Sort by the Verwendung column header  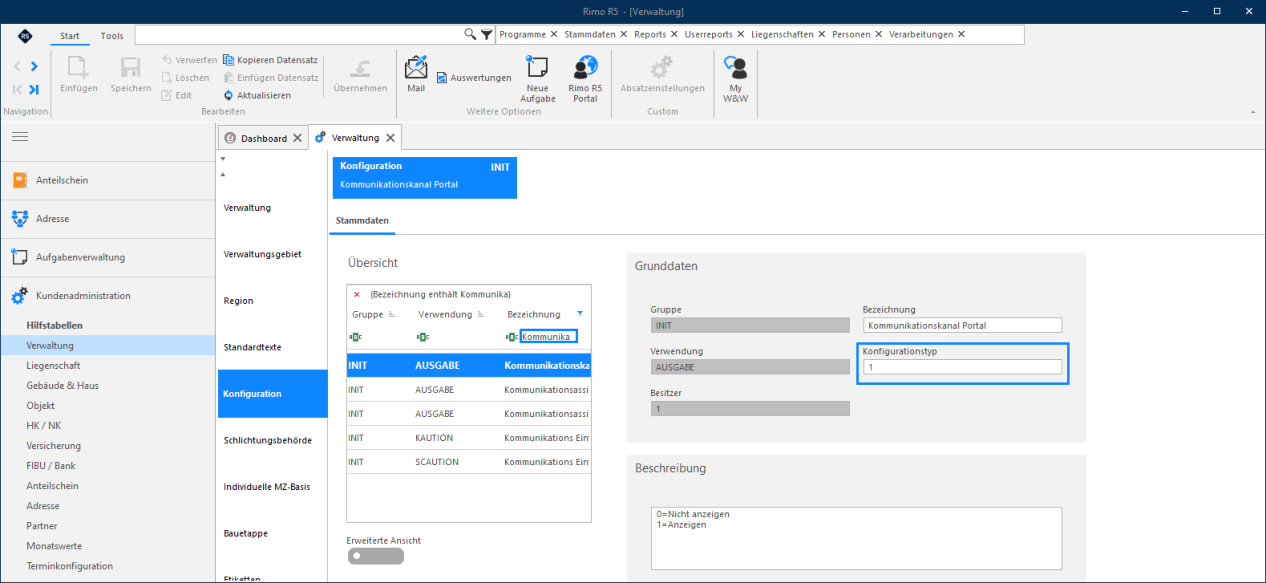pyautogui.click(x=445, y=314)
